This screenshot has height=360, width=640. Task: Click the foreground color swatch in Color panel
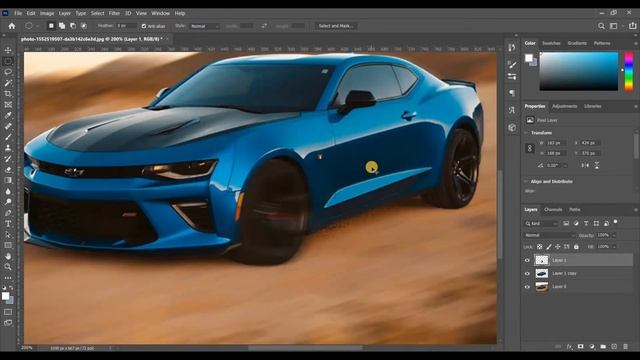(x=529, y=58)
